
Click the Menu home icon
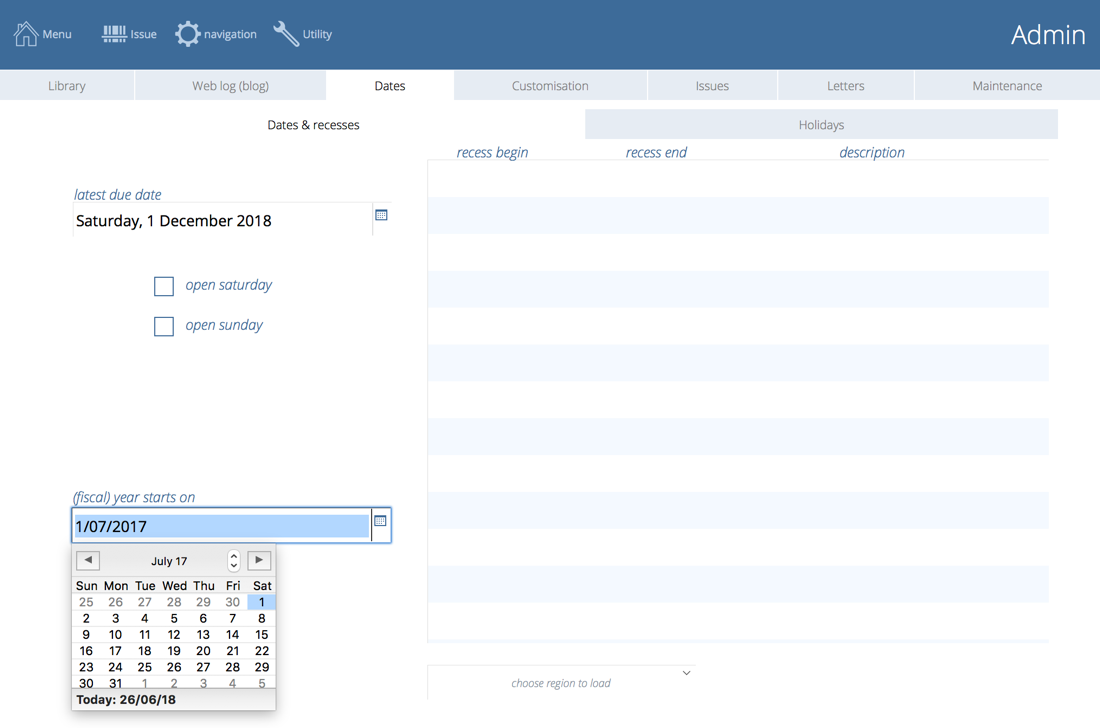coord(26,34)
